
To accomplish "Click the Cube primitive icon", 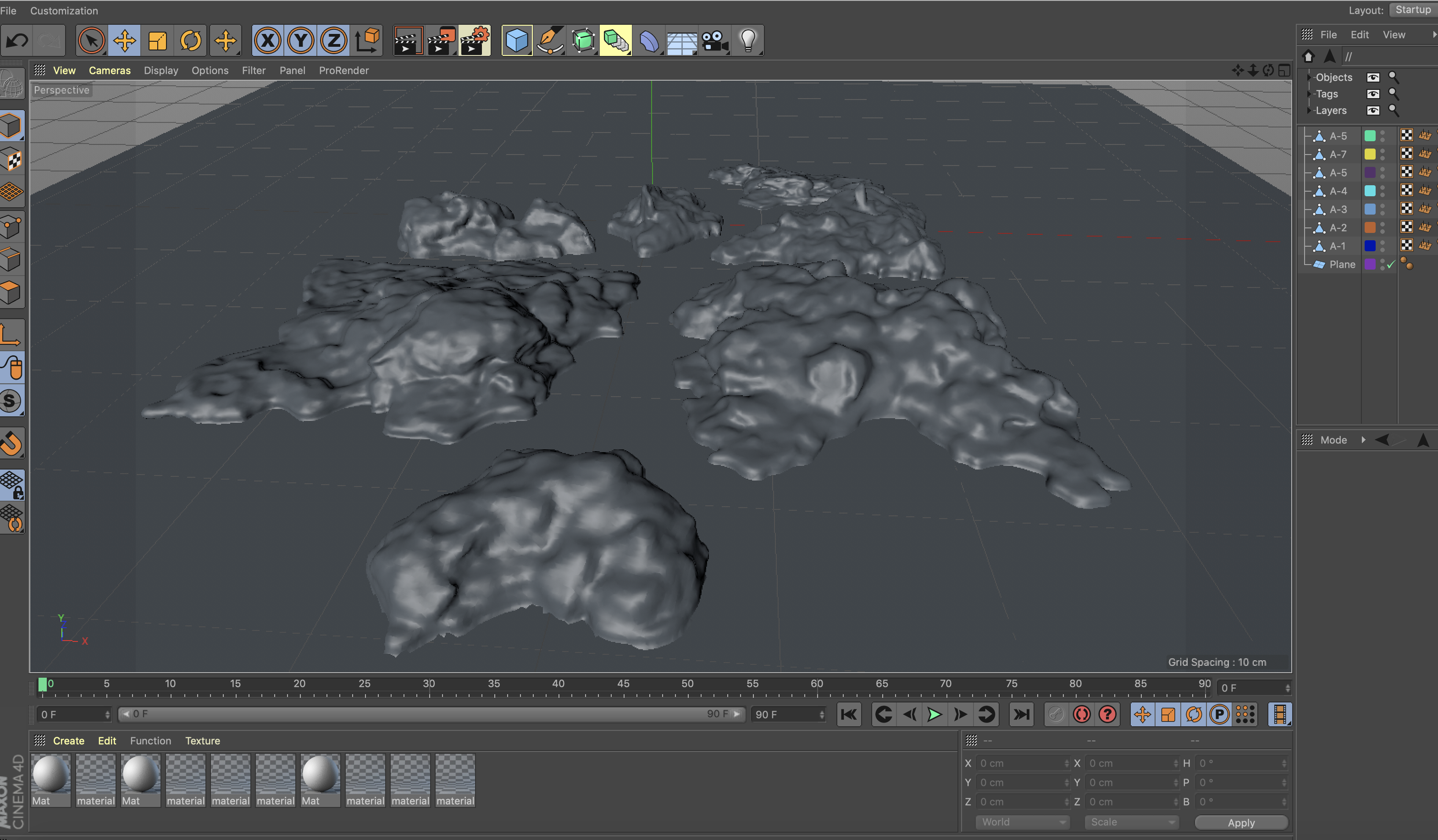I will (516, 40).
